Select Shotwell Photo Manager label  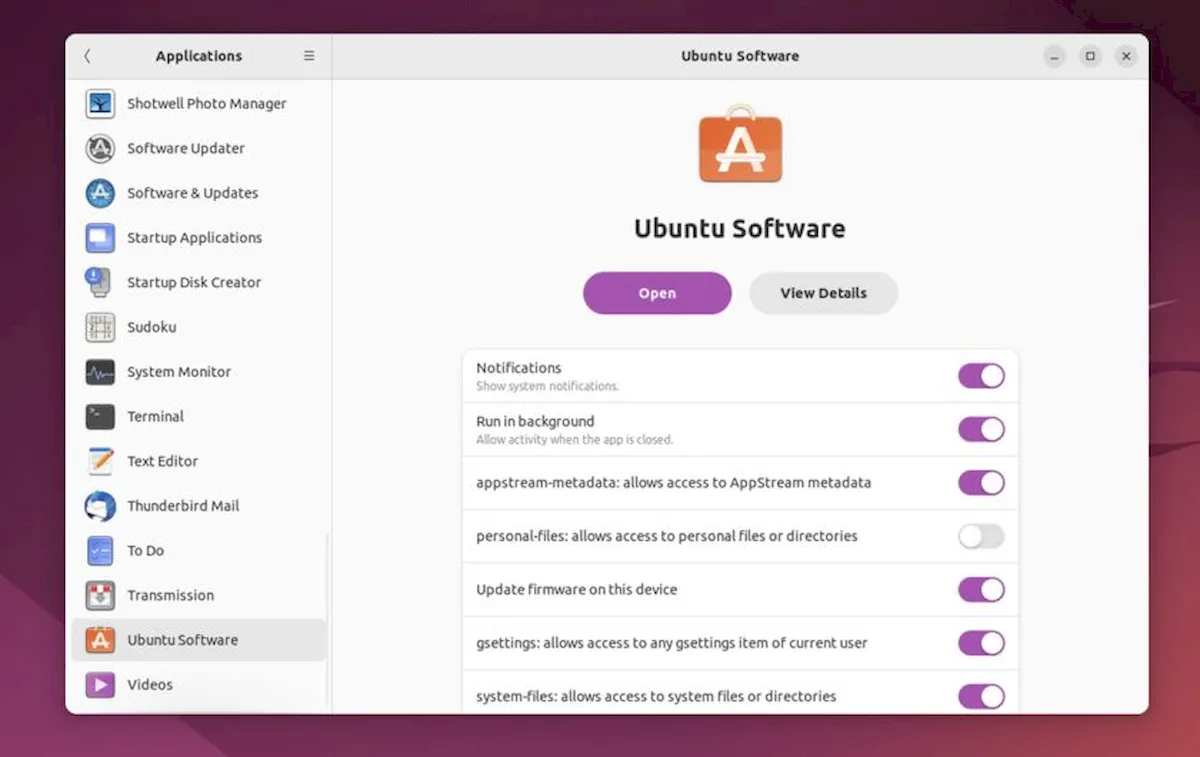click(x=207, y=103)
